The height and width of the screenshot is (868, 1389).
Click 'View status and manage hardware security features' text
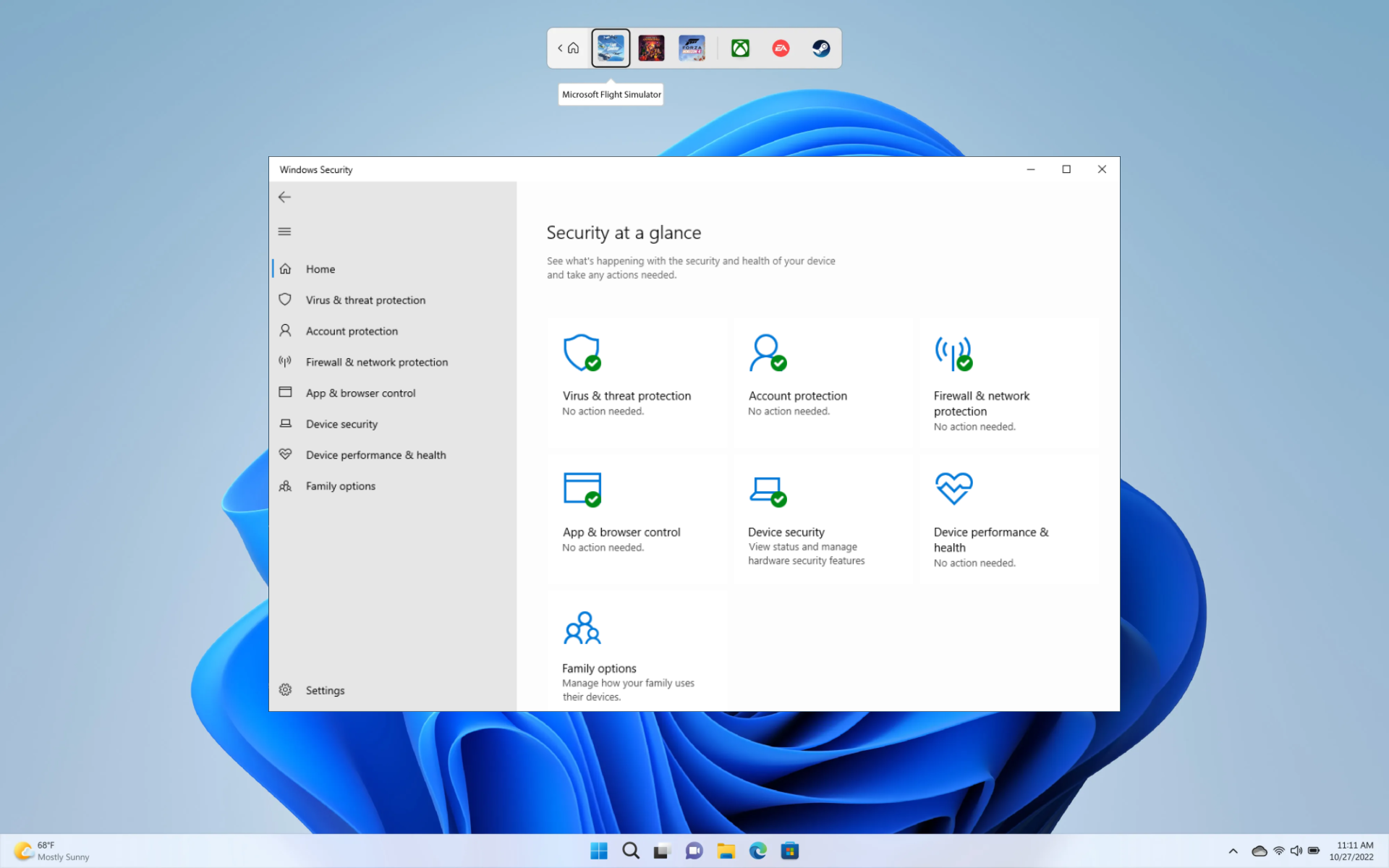[806, 554]
